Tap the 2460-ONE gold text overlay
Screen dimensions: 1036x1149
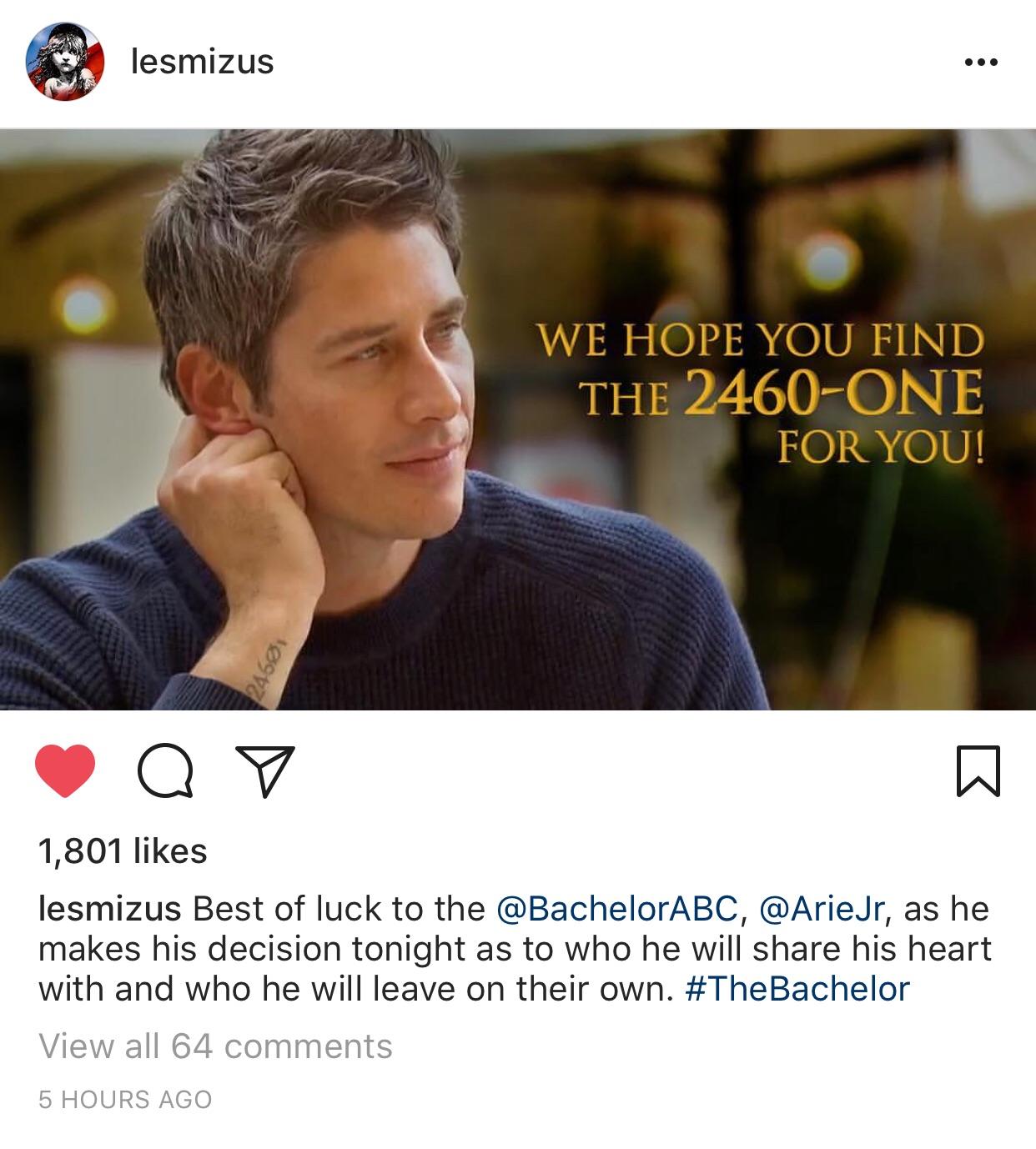pyautogui.click(x=833, y=393)
